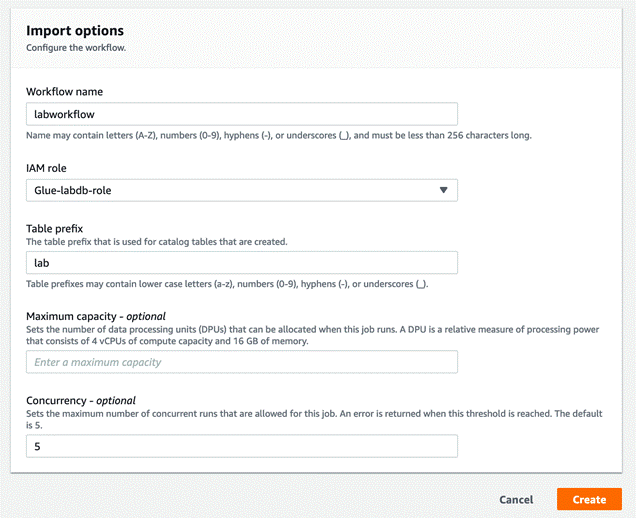Screen dimensions: 636x518
Task: Click the catalog tables prefix description text
Action: (x=158, y=242)
